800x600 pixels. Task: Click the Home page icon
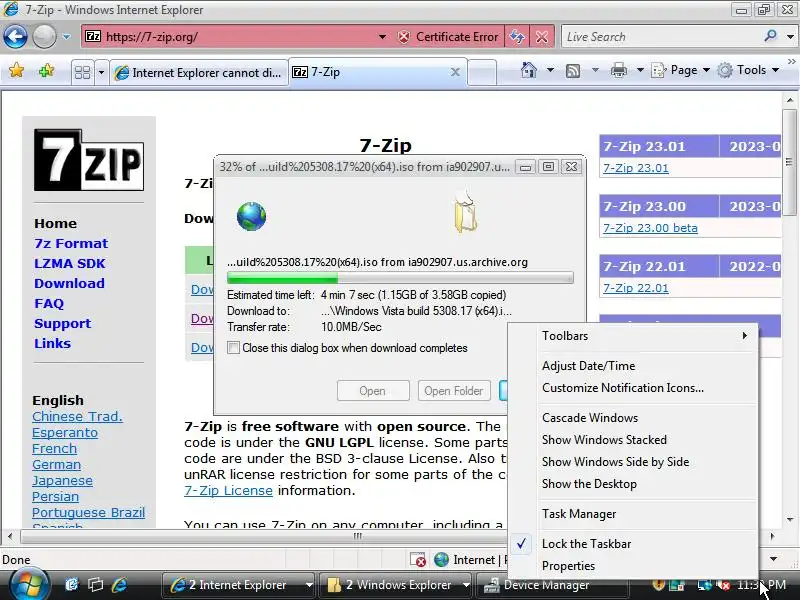click(529, 70)
